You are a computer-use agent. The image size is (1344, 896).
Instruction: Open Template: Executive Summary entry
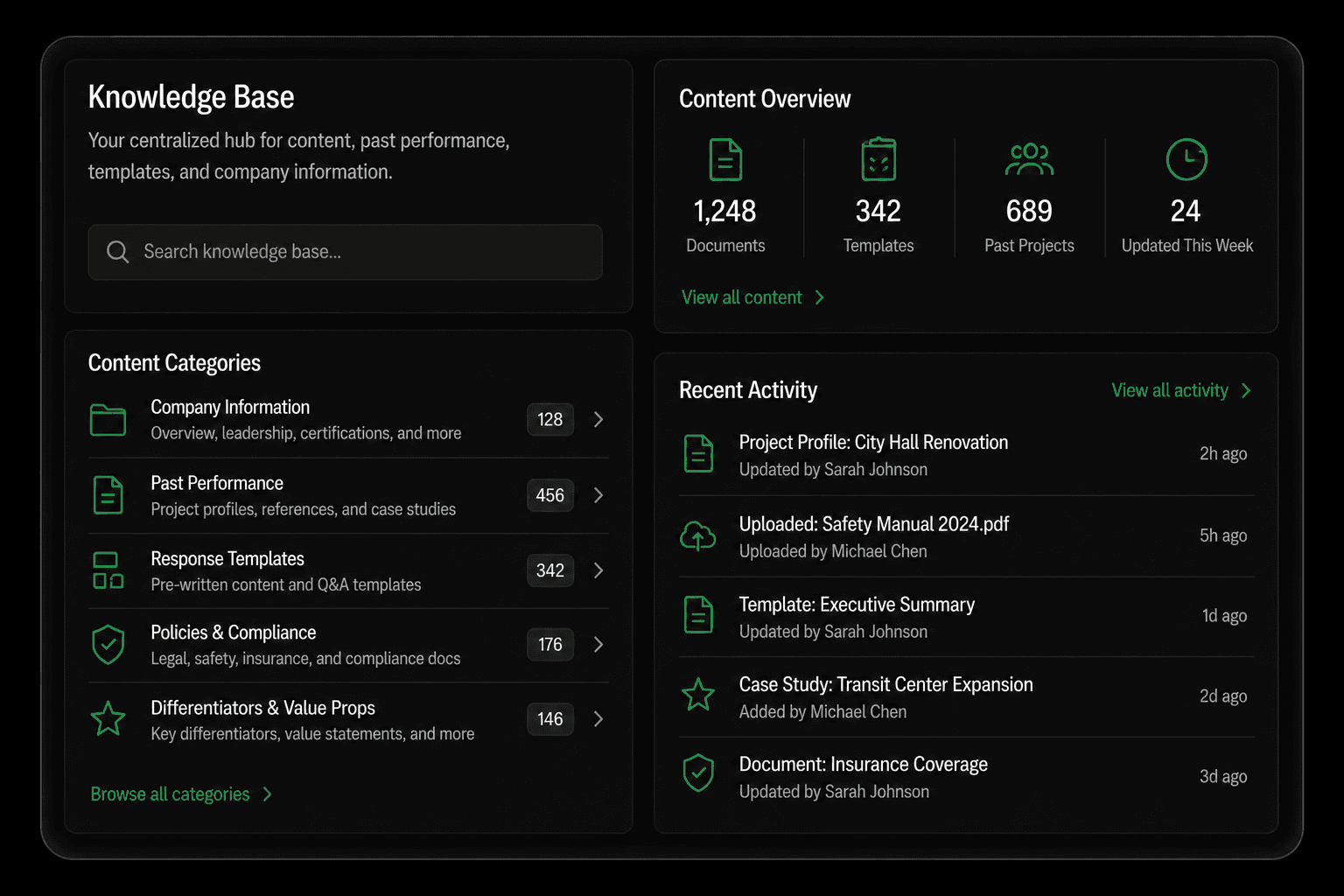tap(966, 616)
